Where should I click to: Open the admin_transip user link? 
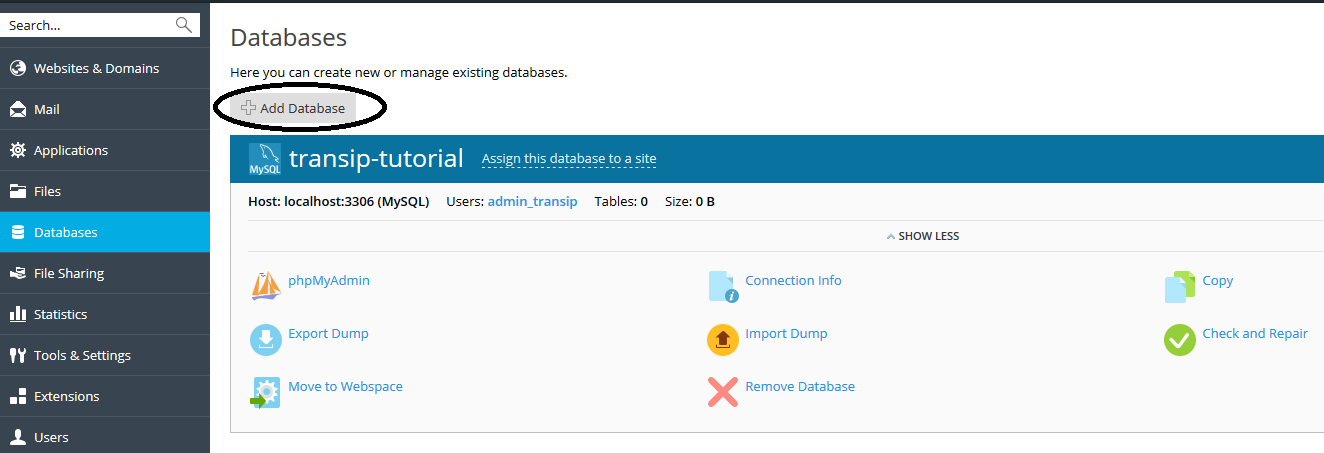532,201
